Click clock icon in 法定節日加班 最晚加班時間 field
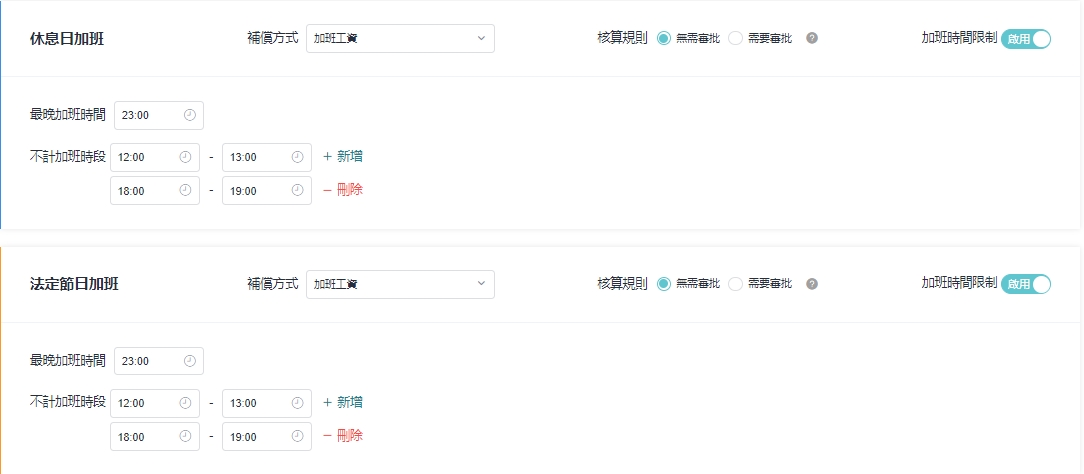The width and height of the screenshot is (1084, 474). (190, 361)
